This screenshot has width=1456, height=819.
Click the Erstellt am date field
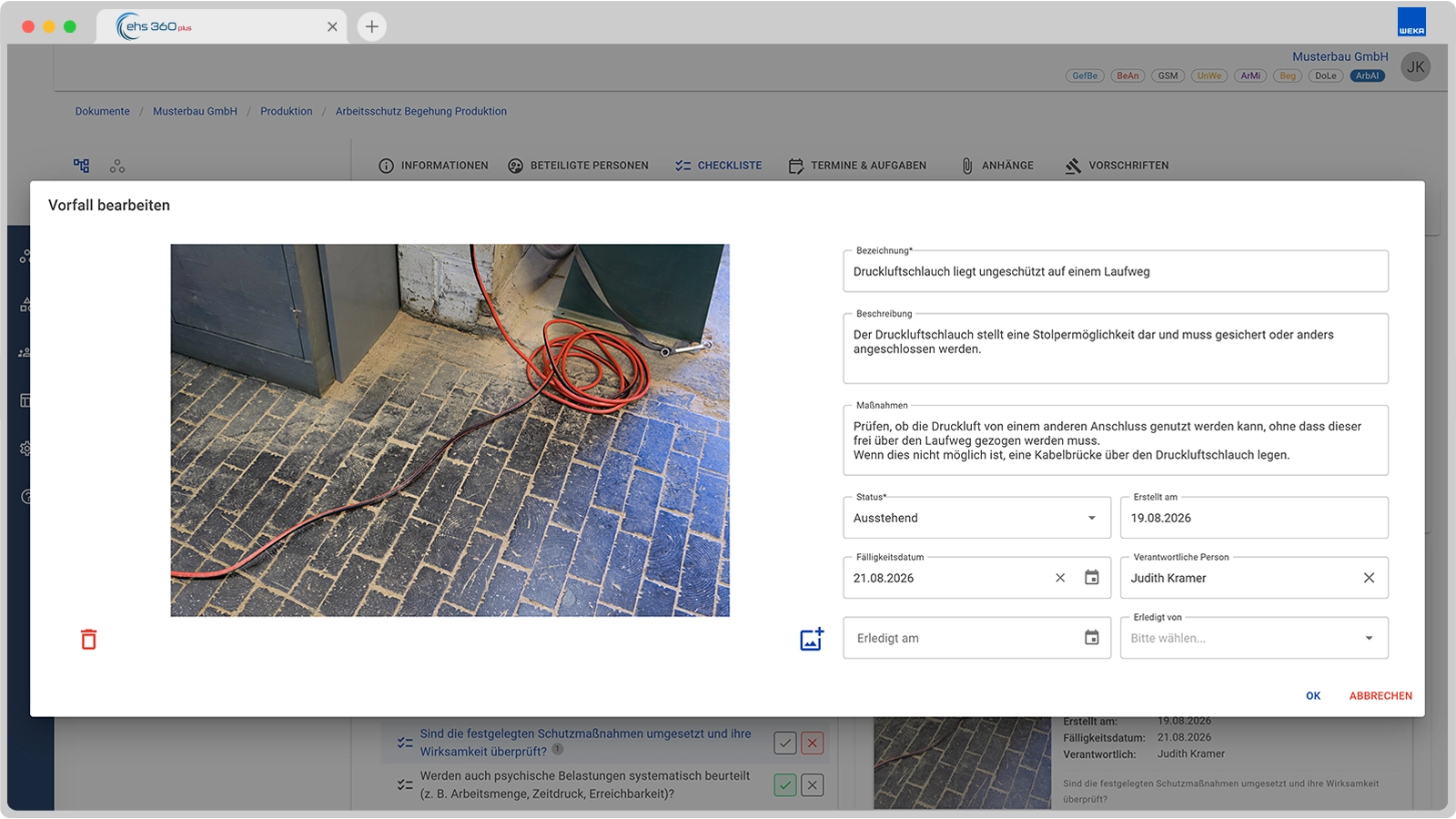pyautogui.click(x=1254, y=518)
